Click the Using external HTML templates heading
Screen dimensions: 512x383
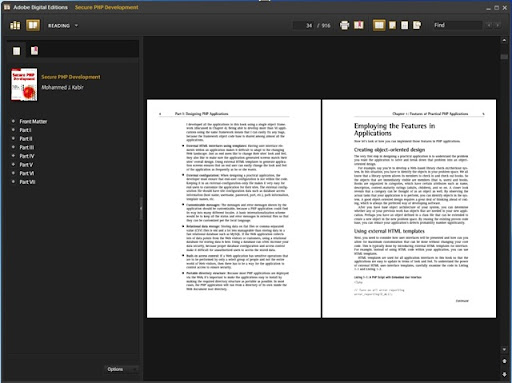pyautogui.click(x=389, y=231)
